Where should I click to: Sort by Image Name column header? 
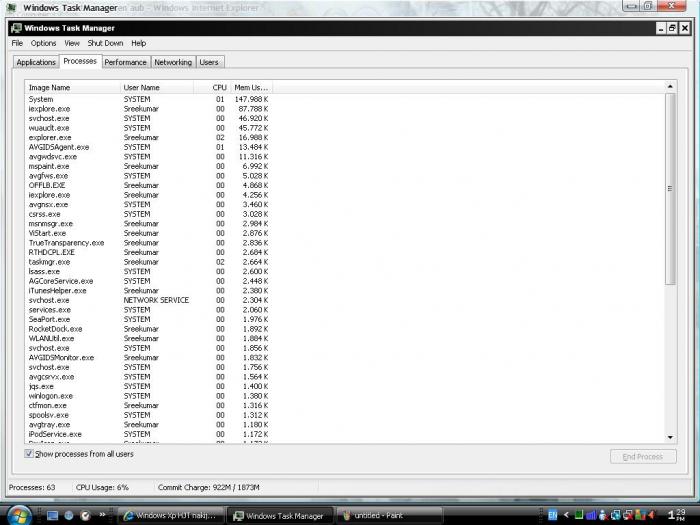click(x=72, y=88)
